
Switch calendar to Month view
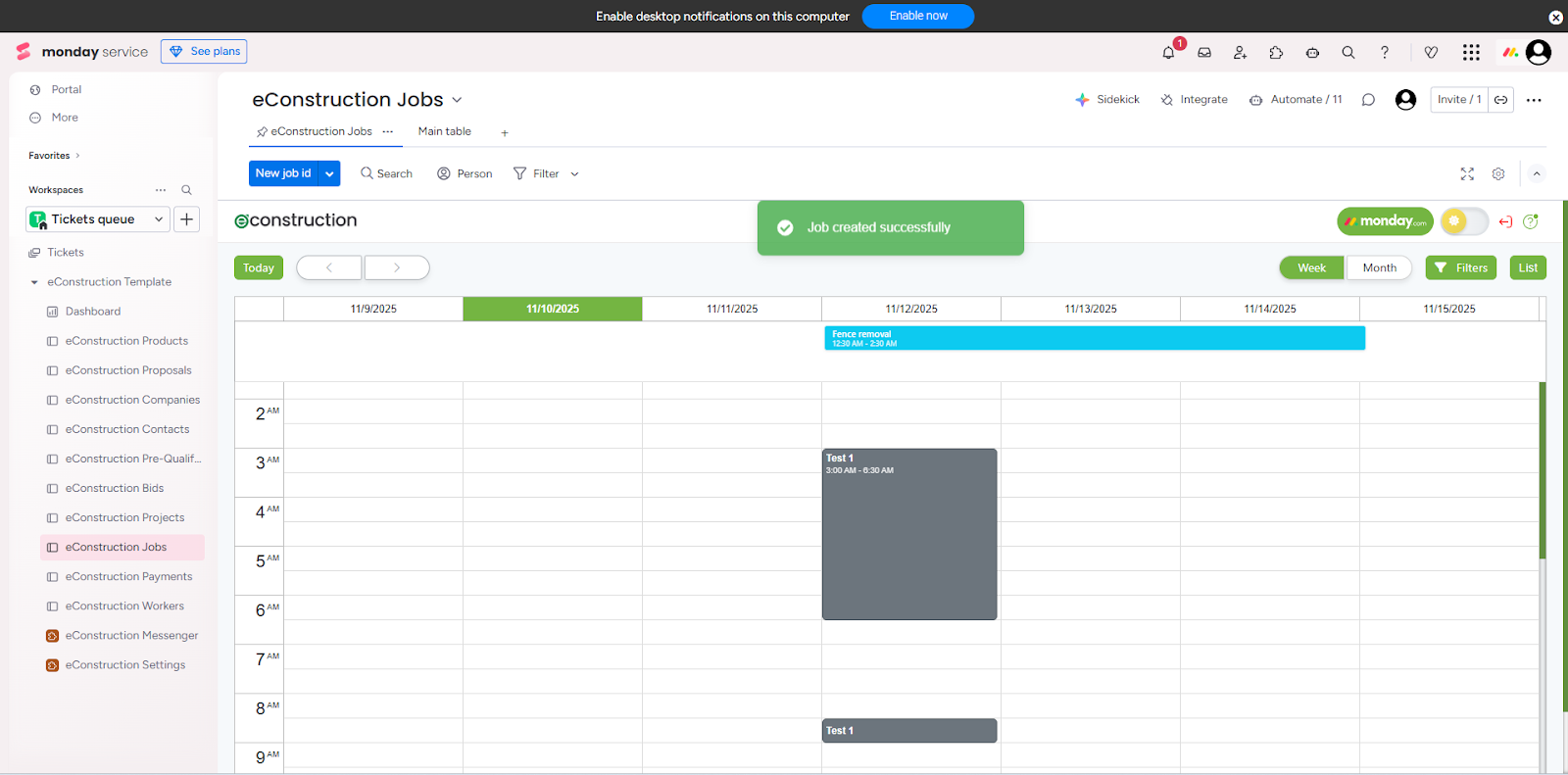(1379, 267)
